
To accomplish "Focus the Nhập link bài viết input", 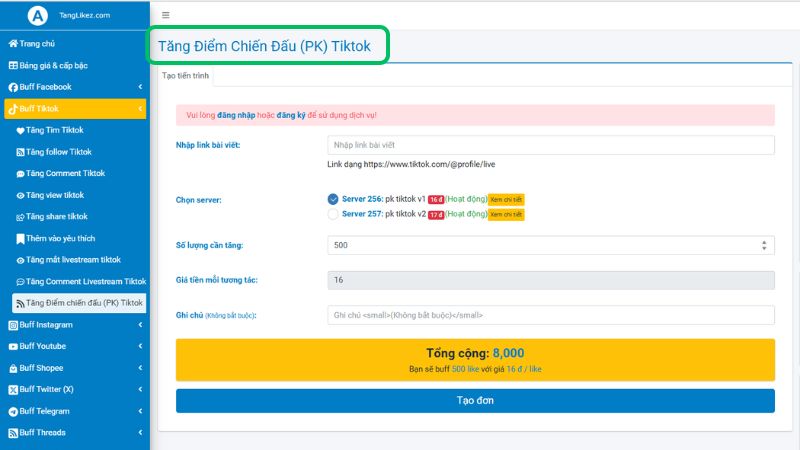I will 551,145.
